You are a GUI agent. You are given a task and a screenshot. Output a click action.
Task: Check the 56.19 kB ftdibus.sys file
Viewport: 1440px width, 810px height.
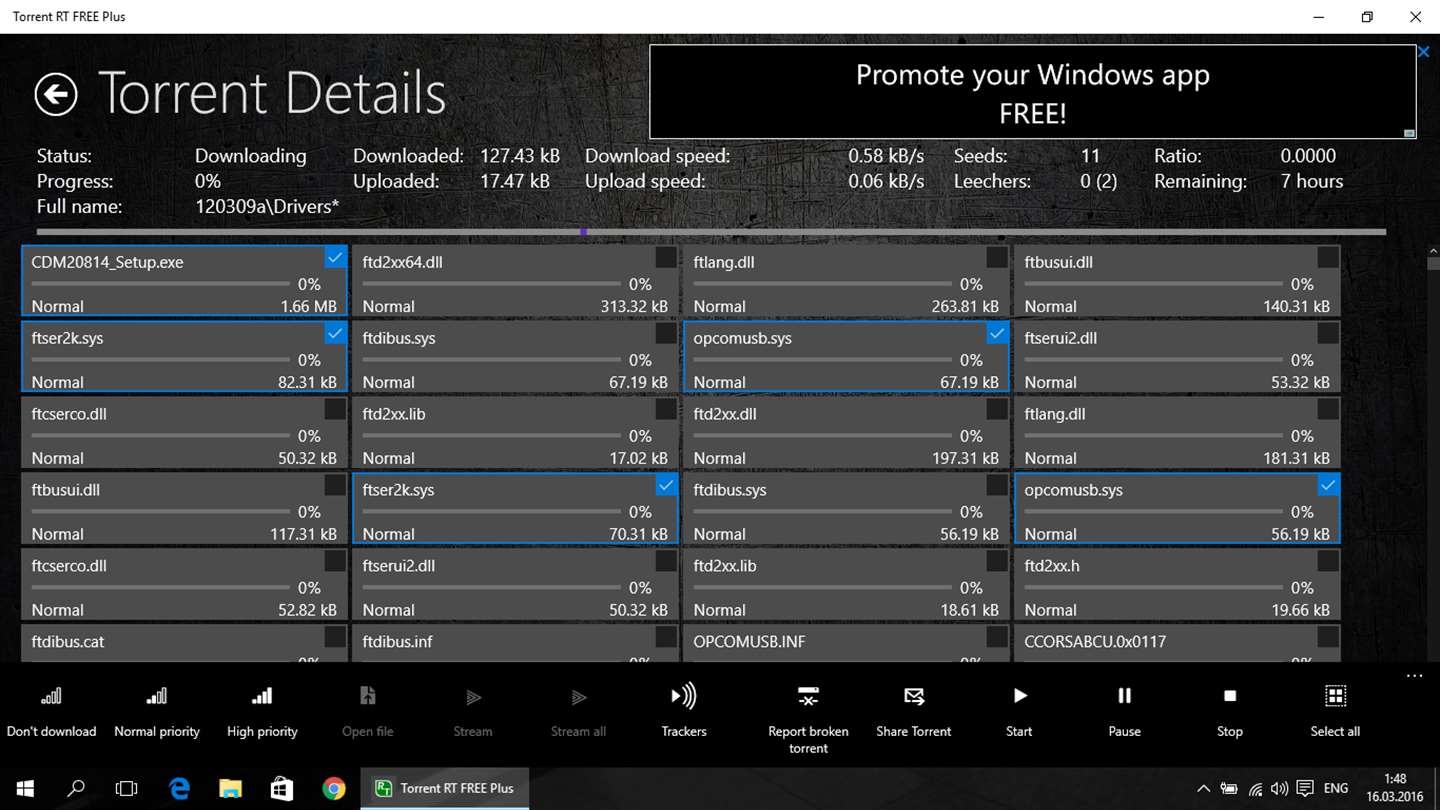point(997,486)
